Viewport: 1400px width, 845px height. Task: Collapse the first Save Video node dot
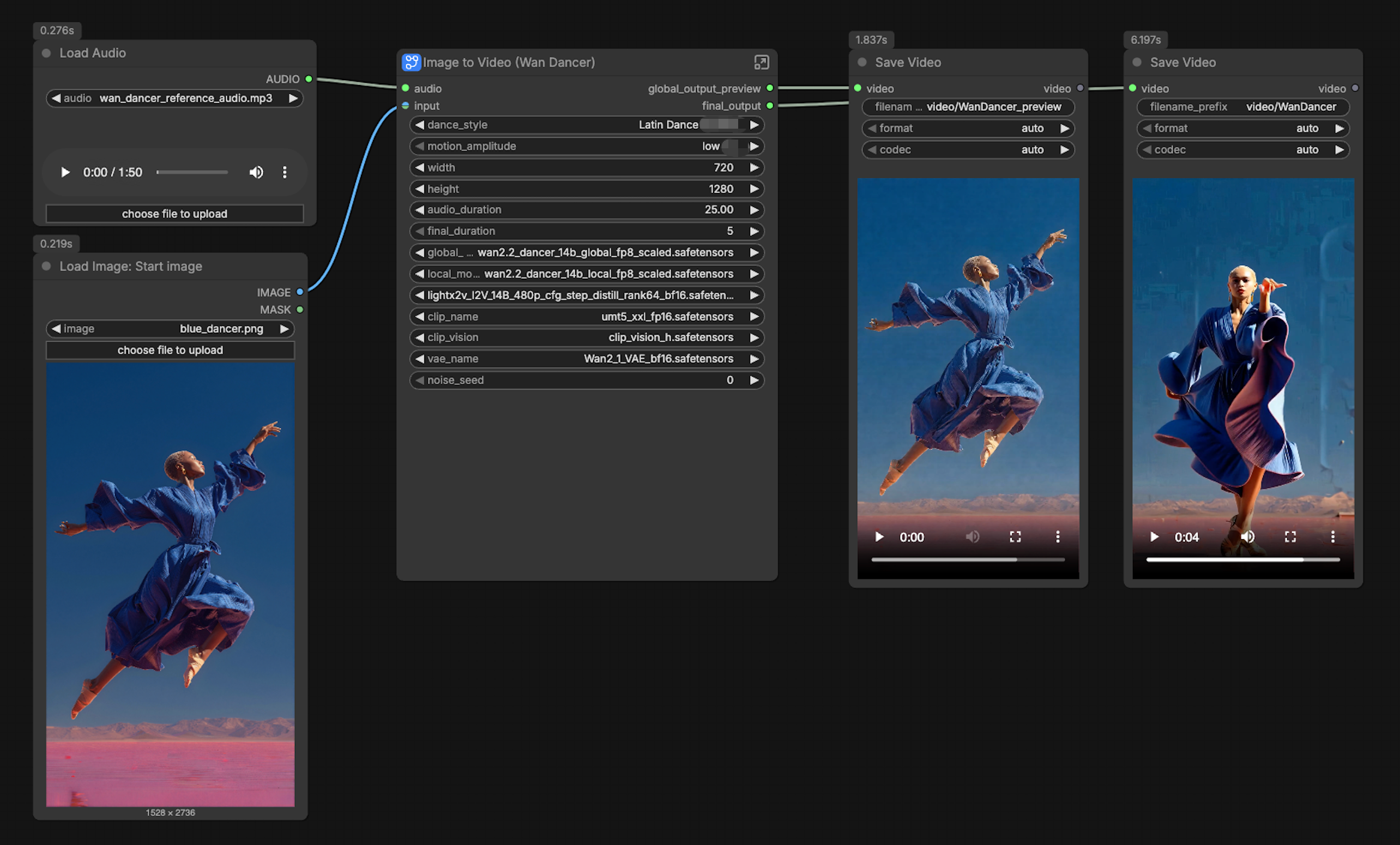[x=862, y=62]
